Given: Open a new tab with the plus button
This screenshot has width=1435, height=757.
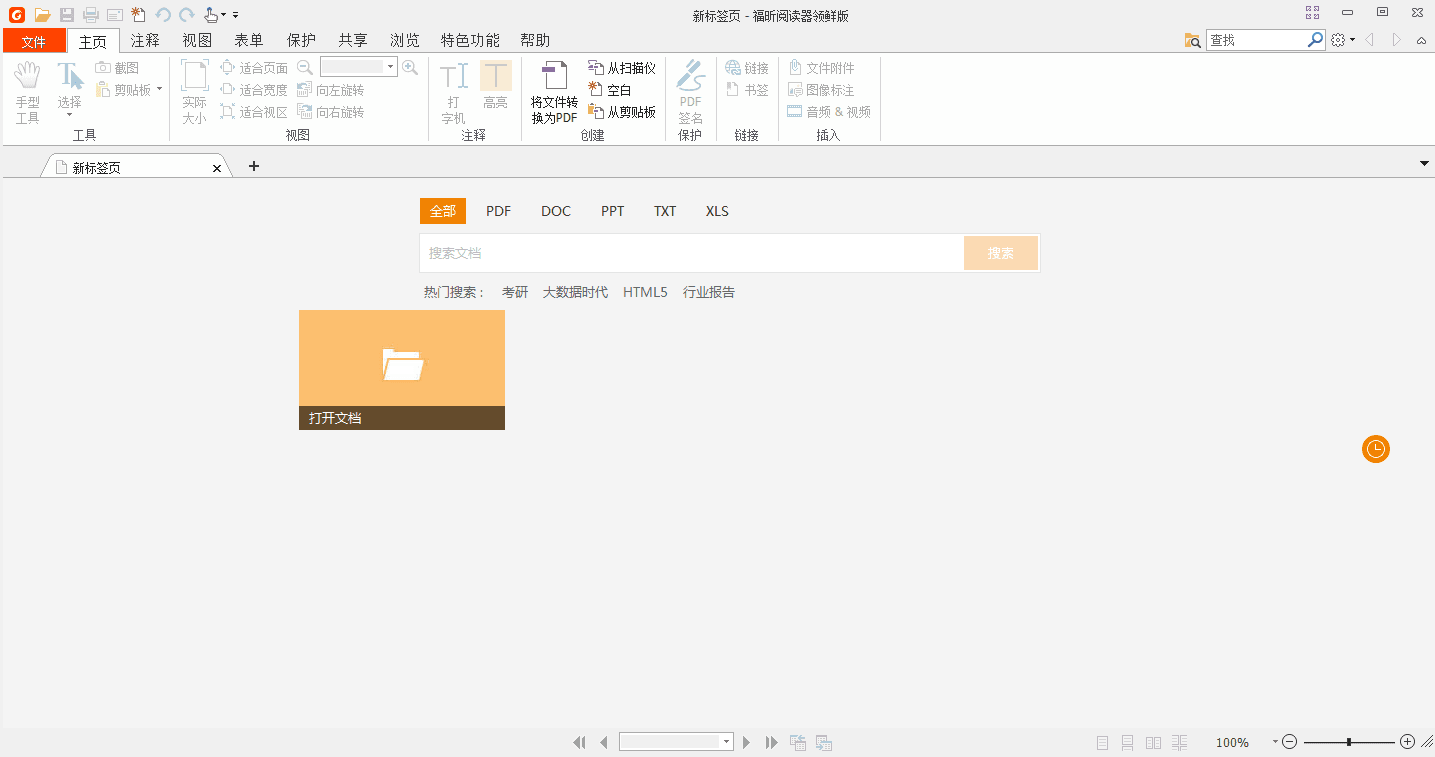Looking at the screenshot, I should coord(254,166).
